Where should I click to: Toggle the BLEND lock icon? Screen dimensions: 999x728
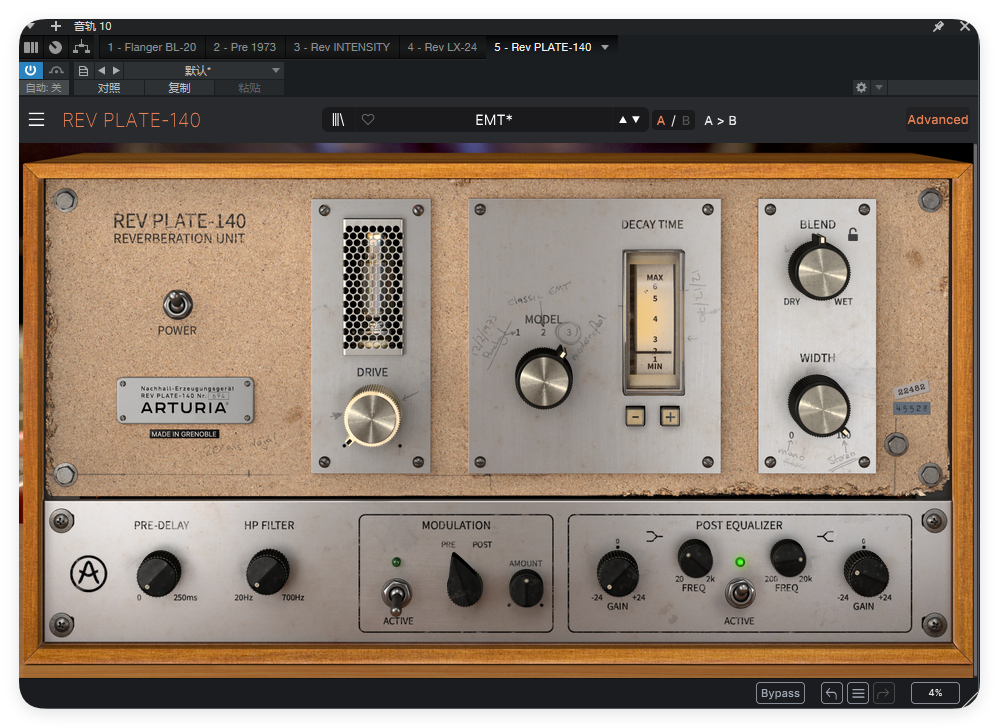click(x=852, y=234)
